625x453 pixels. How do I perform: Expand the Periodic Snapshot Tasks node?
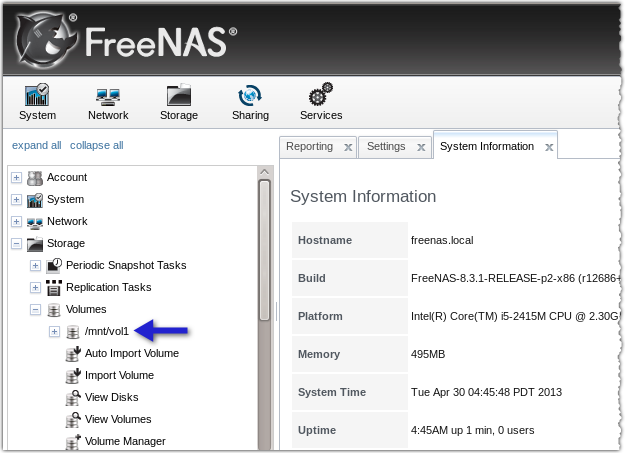35,266
